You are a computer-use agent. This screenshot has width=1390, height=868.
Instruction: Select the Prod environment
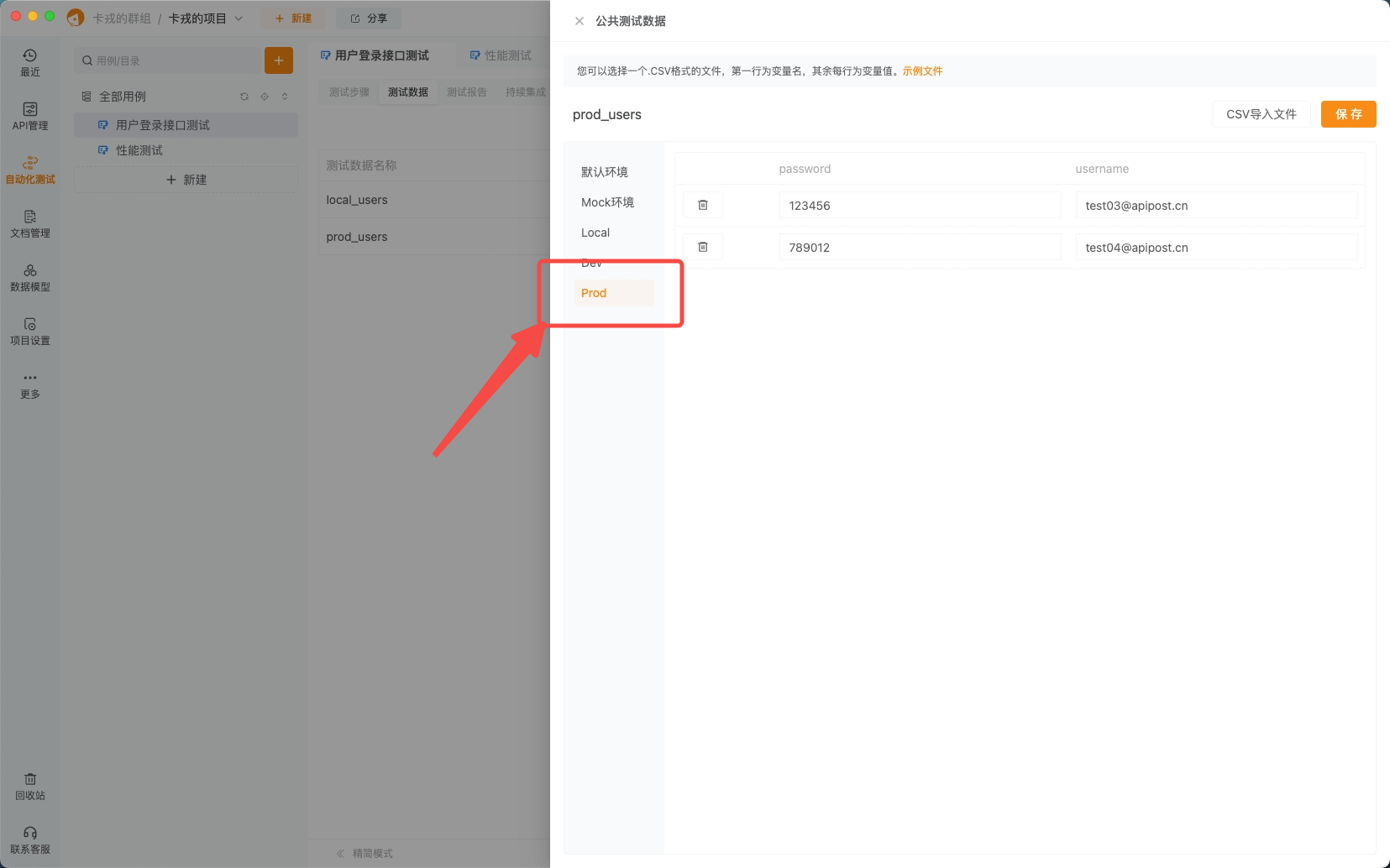(614, 293)
